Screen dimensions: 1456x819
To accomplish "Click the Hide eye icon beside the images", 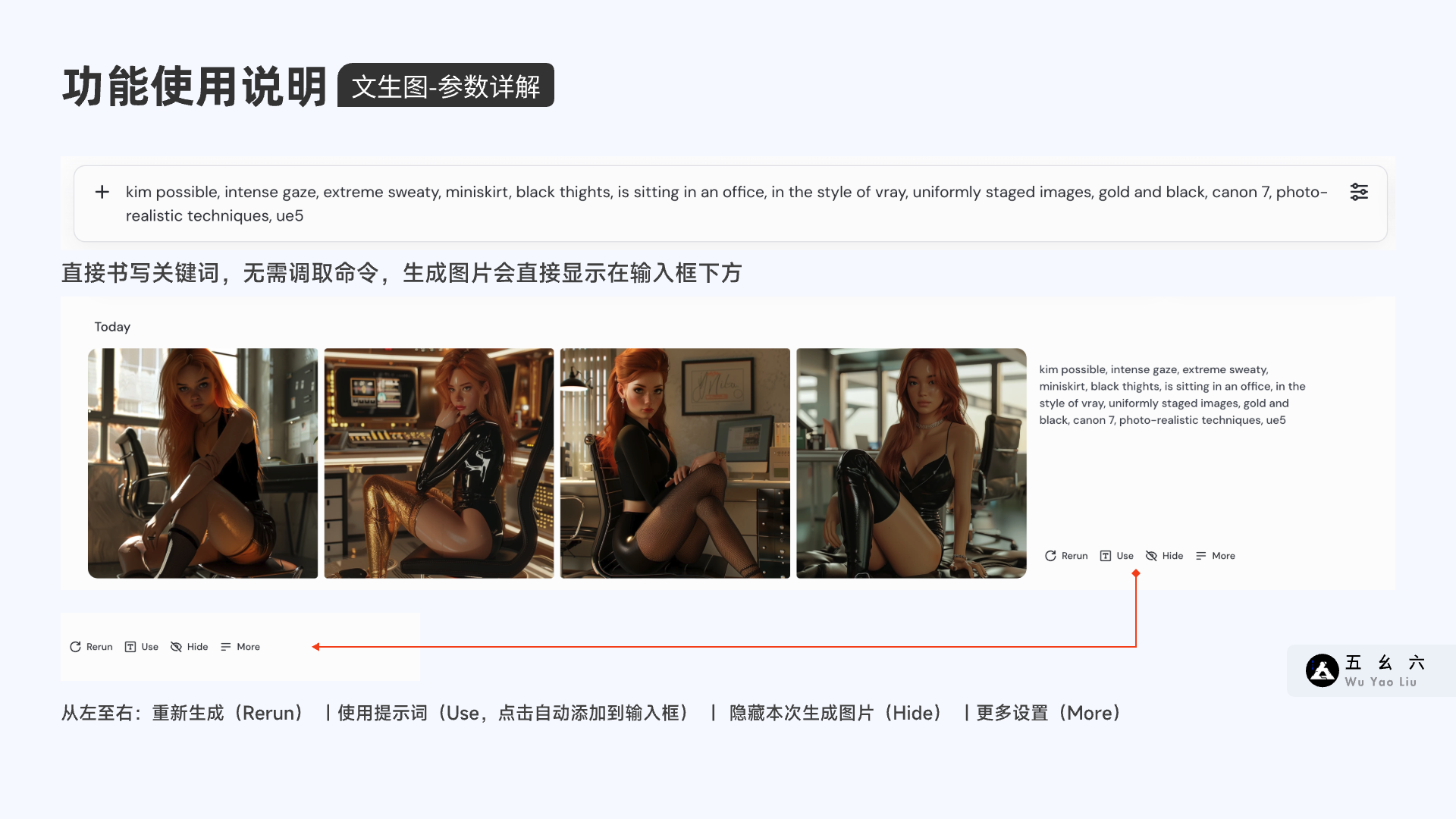I will [1151, 556].
